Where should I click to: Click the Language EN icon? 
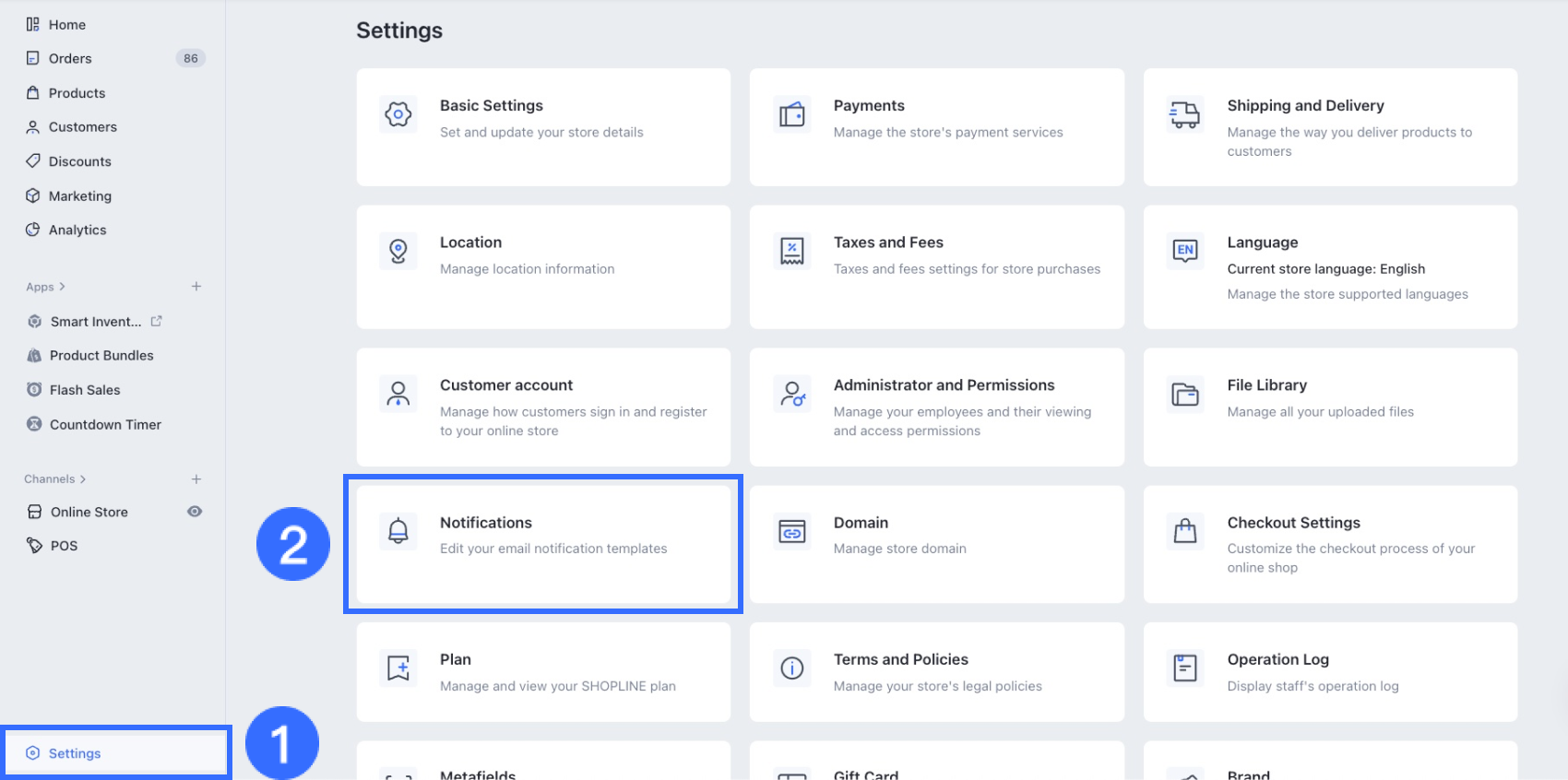[x=1185, y=251]
